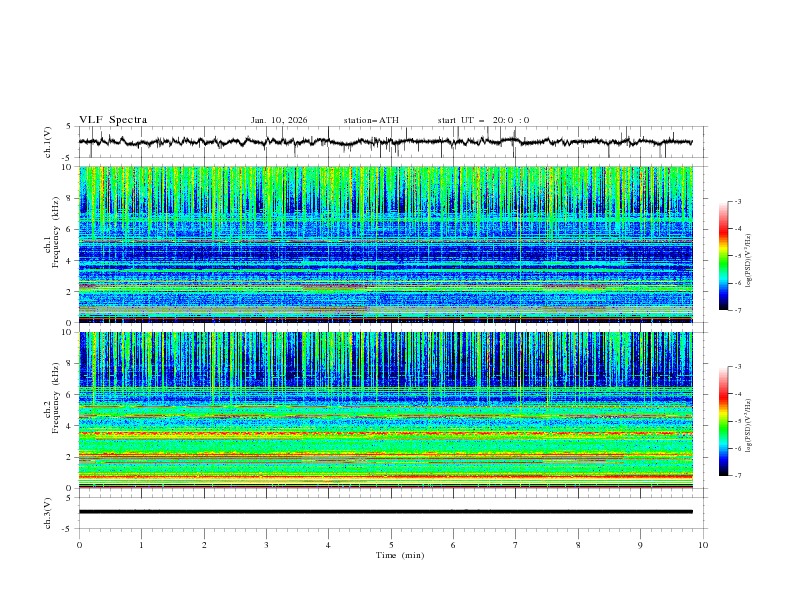Viewport: 792px width, 612px height.
Task: Click the ch.3(V) axis label
Action: coord(49,511)
